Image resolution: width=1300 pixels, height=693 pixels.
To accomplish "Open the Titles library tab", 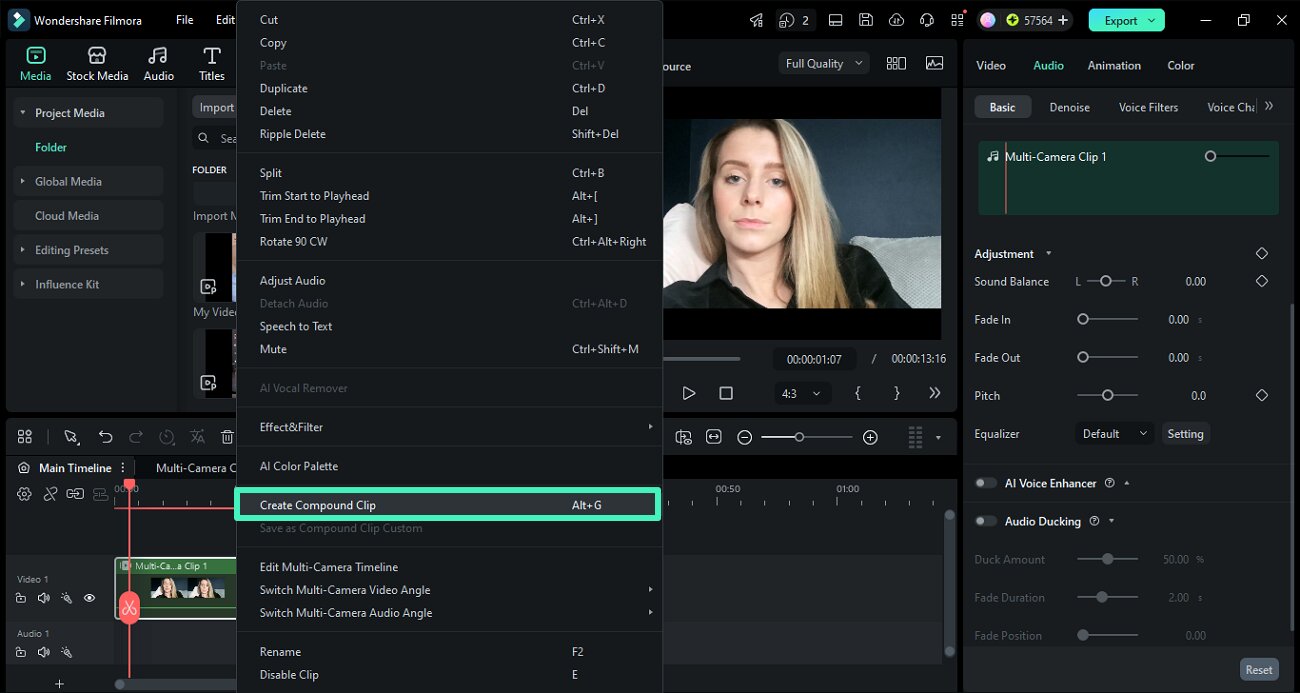I will coord(211,63).
